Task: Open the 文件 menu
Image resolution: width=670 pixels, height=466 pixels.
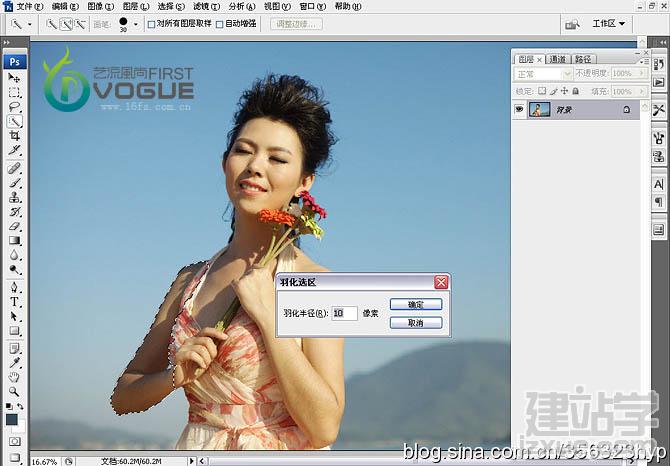Action: [30, 6]
